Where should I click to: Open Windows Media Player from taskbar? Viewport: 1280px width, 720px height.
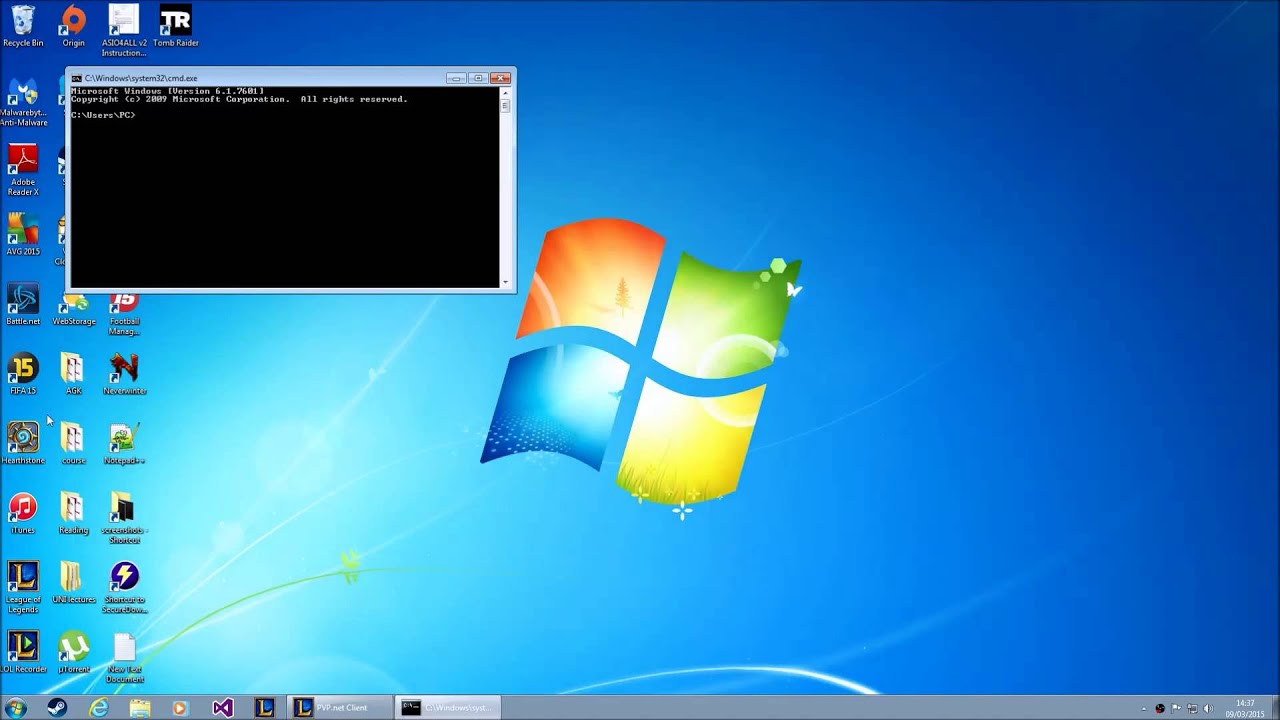click(x=180, y=708)
